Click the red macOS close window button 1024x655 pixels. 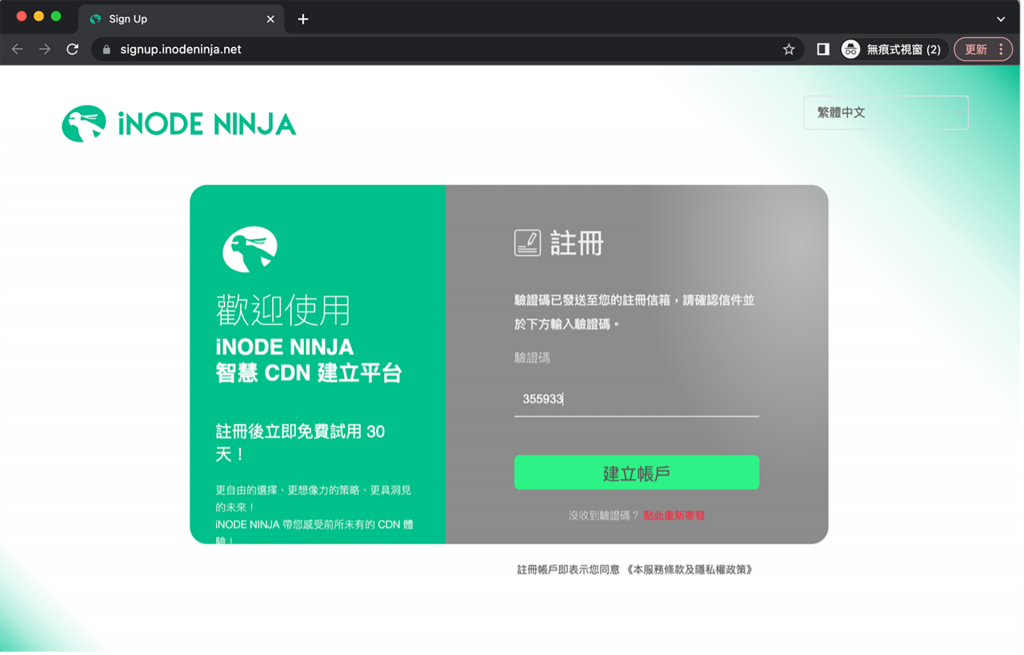tap(22, 16)
